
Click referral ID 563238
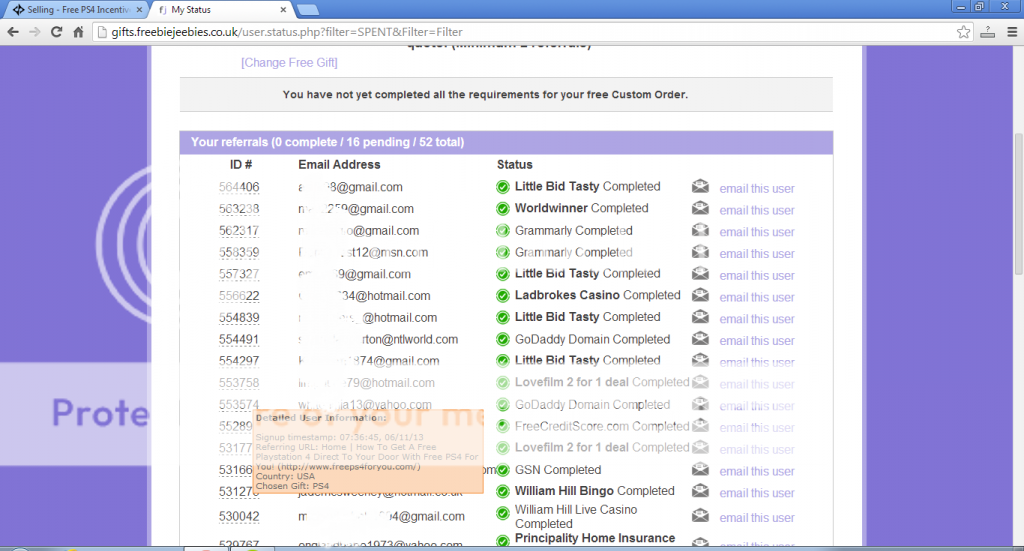239,209
